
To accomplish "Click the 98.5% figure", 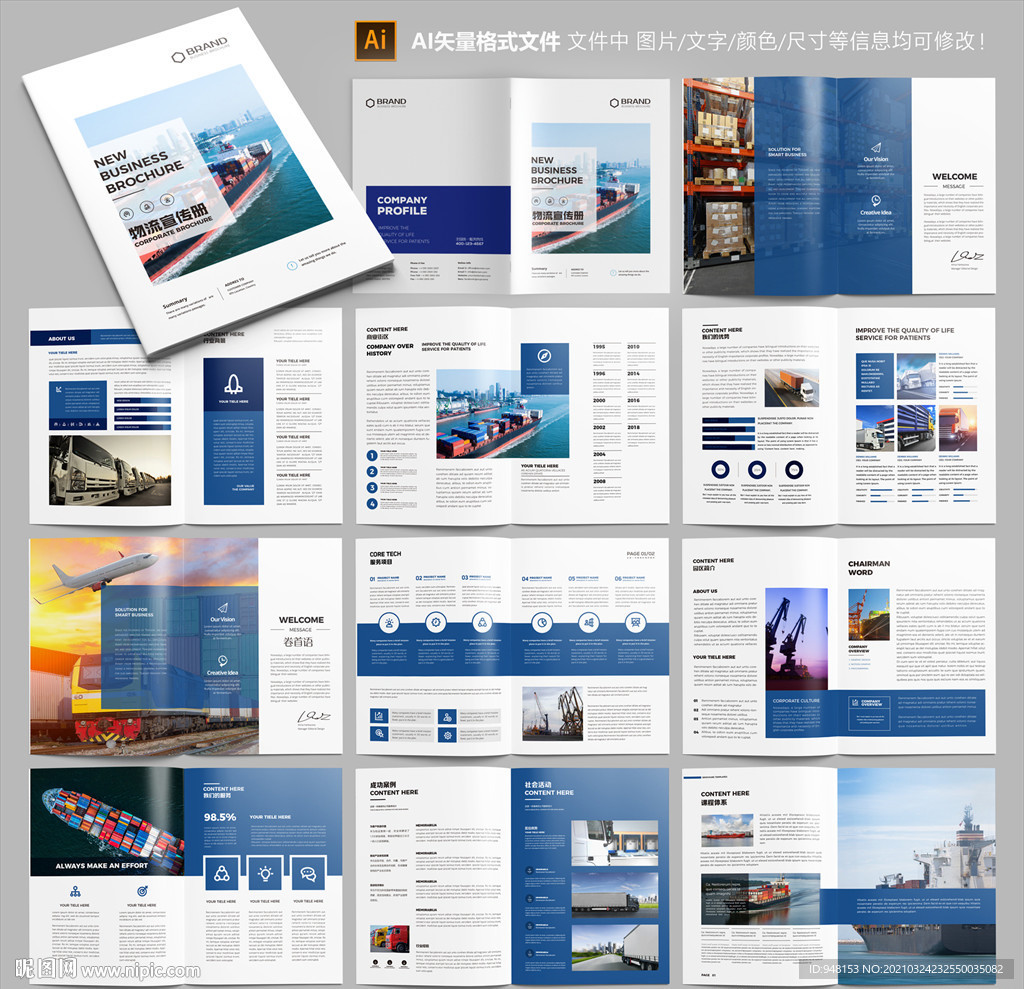I will point(220,817).
